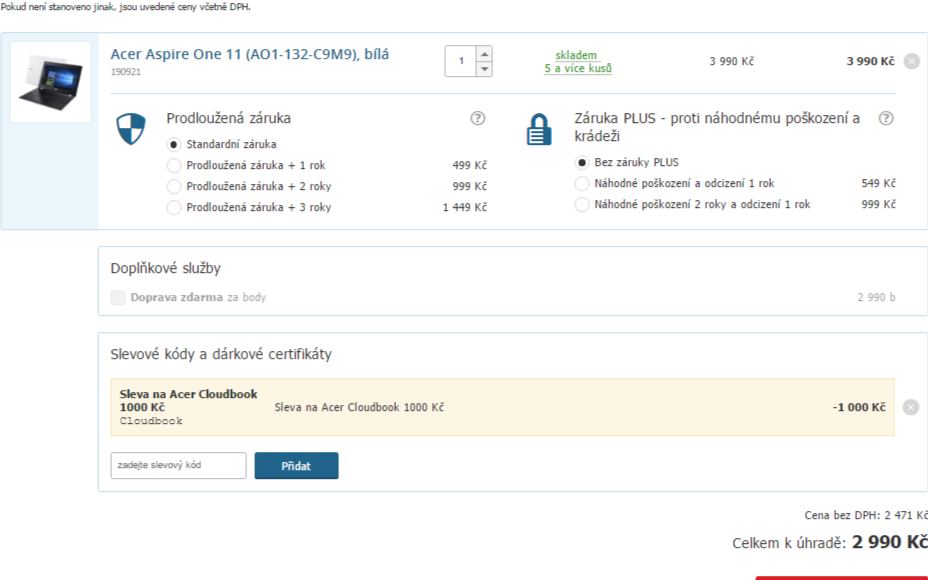Click product code 190921
Image resolution: width=928 pixels, height=580 pixels.
coord(125,72)
